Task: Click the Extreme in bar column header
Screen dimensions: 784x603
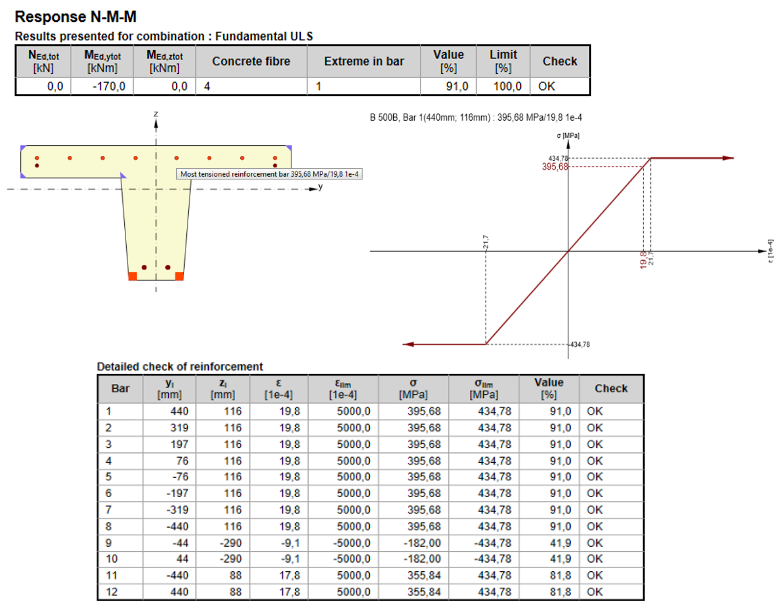Action: [364, 62]
